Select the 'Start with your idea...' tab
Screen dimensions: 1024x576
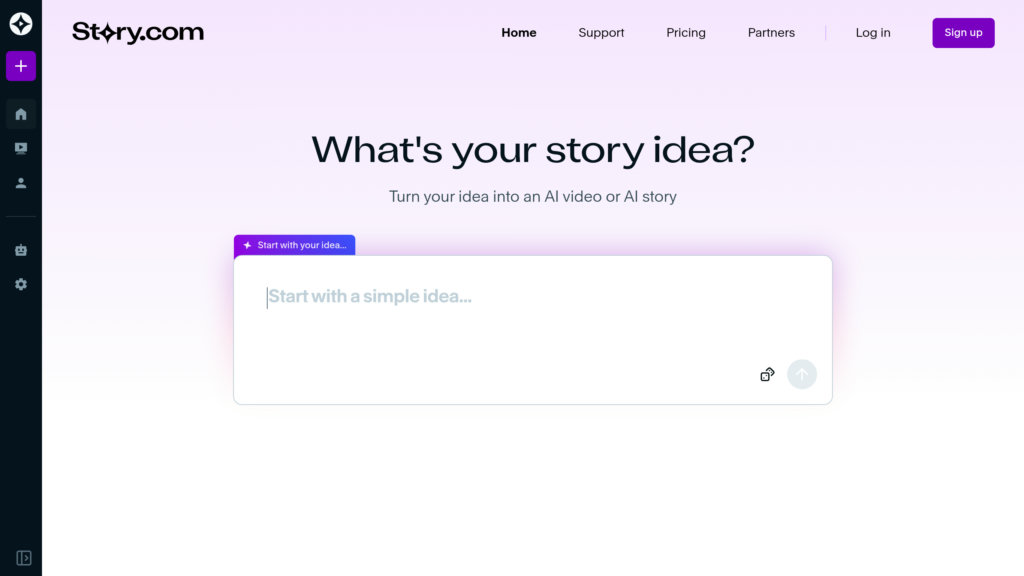click(x=295, y=245)
